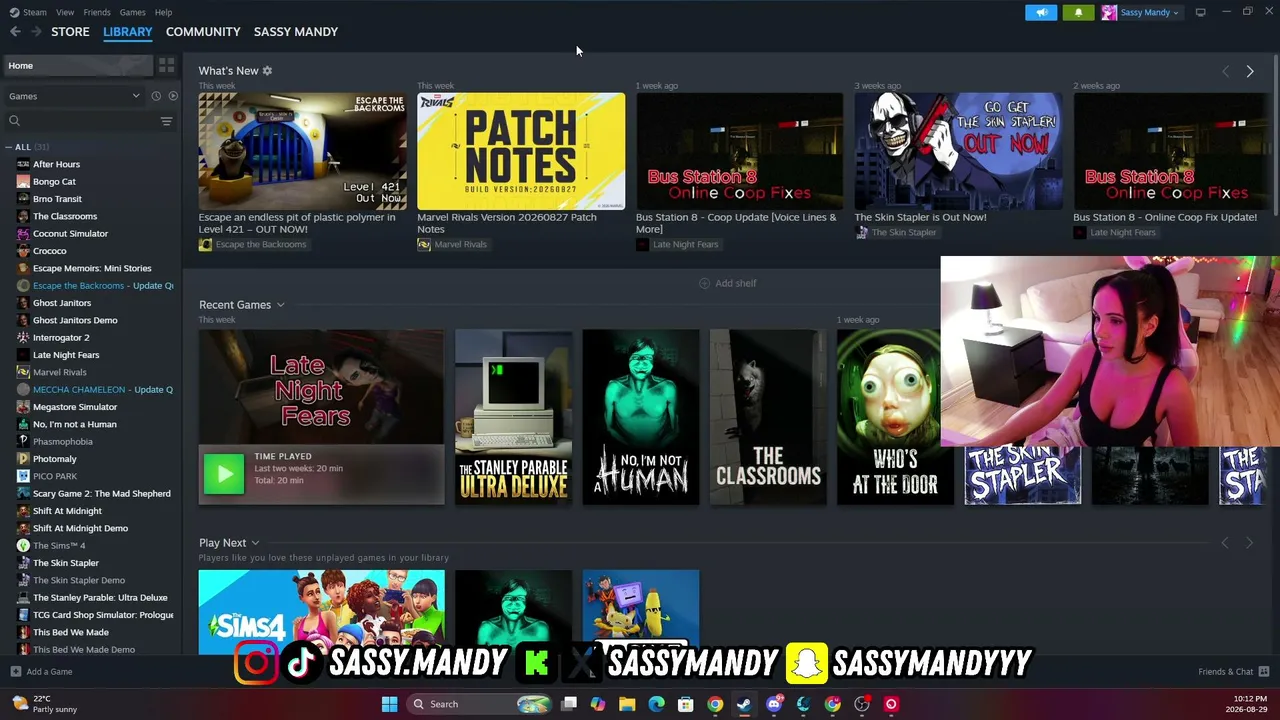
Task: Open The Sims 4 cover in Play Next
Action: click(321, 612)
